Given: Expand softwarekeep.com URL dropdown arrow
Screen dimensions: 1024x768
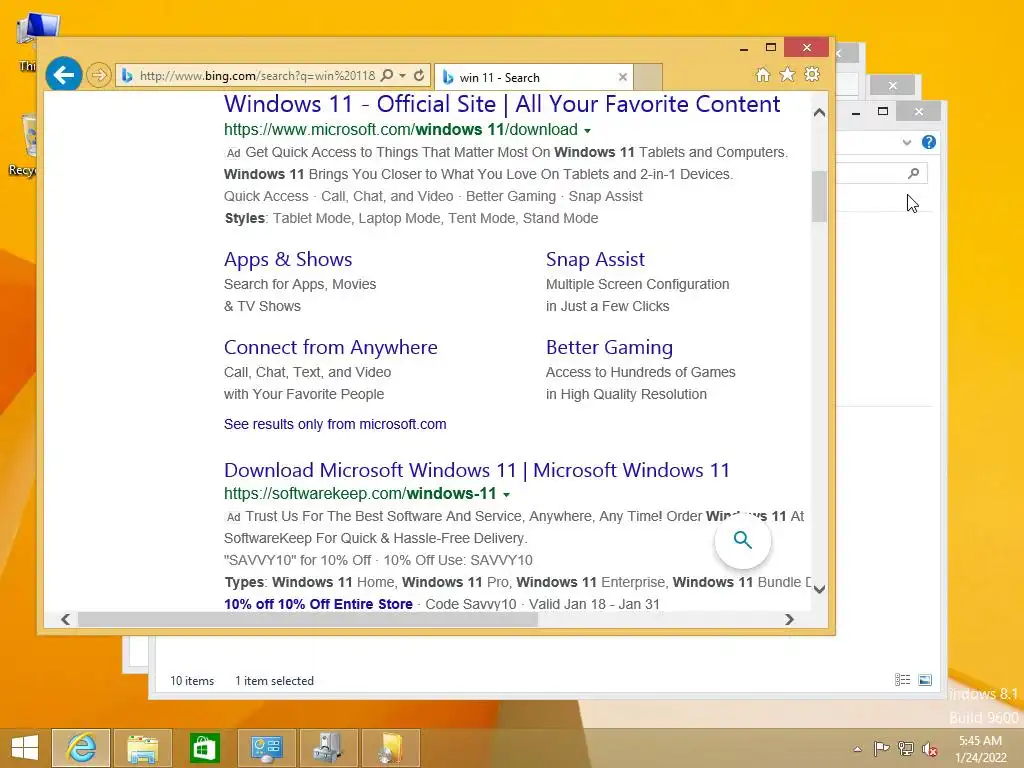Looking at the screenshot, I should [x=506, y=494].
